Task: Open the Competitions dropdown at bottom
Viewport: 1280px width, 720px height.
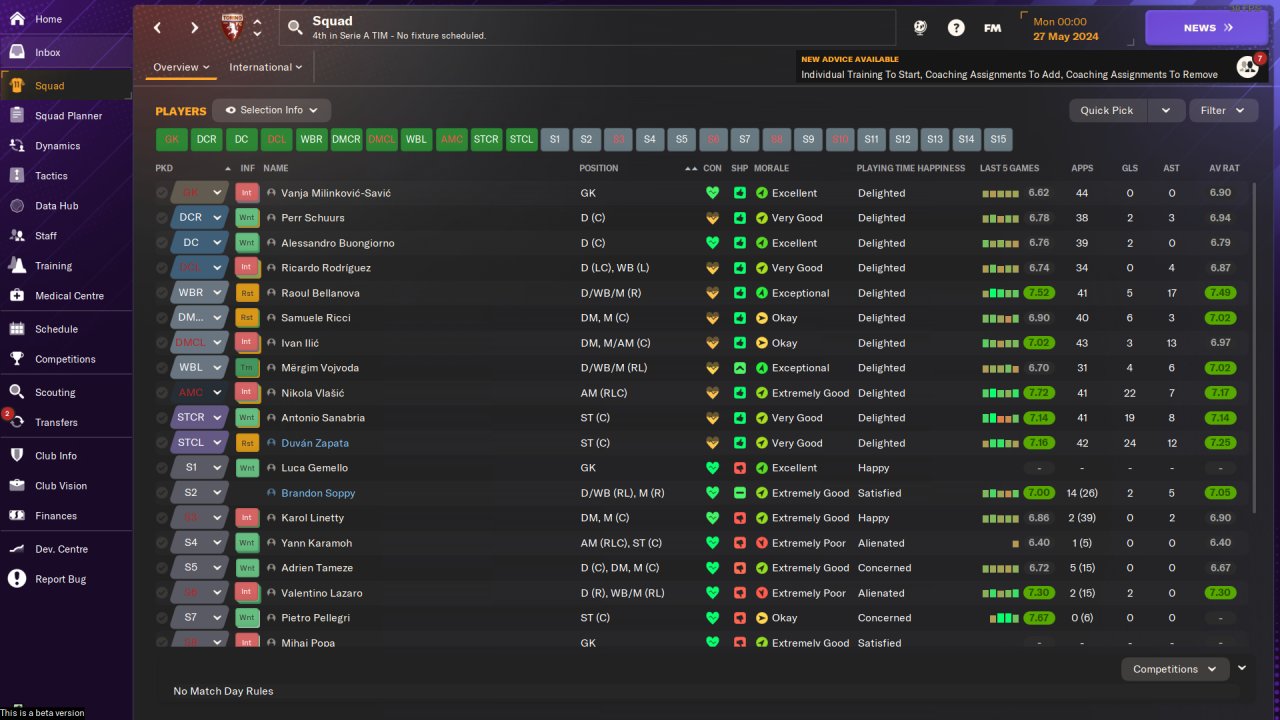Action: 1174,669
